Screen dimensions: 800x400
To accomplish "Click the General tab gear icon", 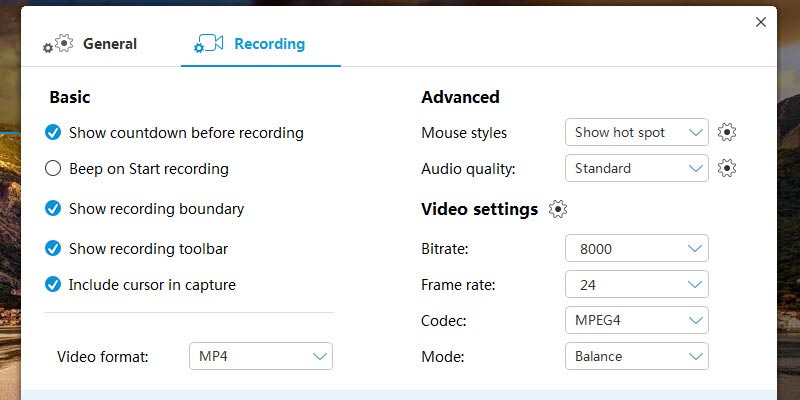I will (59, 44).
